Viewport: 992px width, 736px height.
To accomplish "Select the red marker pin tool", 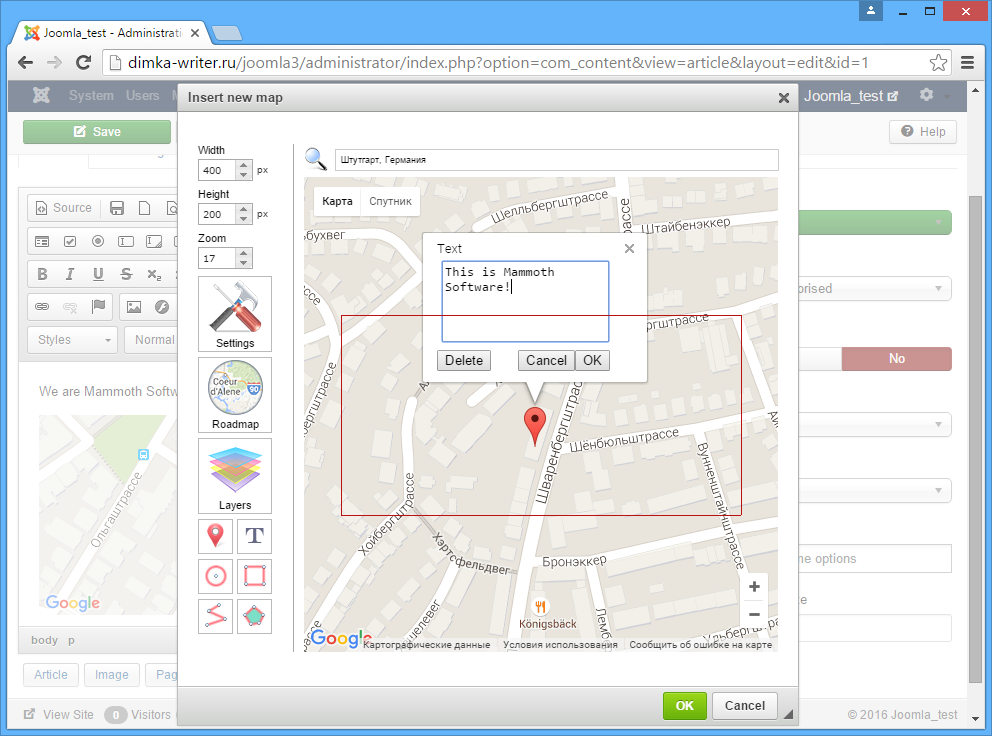I will point(215,536).
